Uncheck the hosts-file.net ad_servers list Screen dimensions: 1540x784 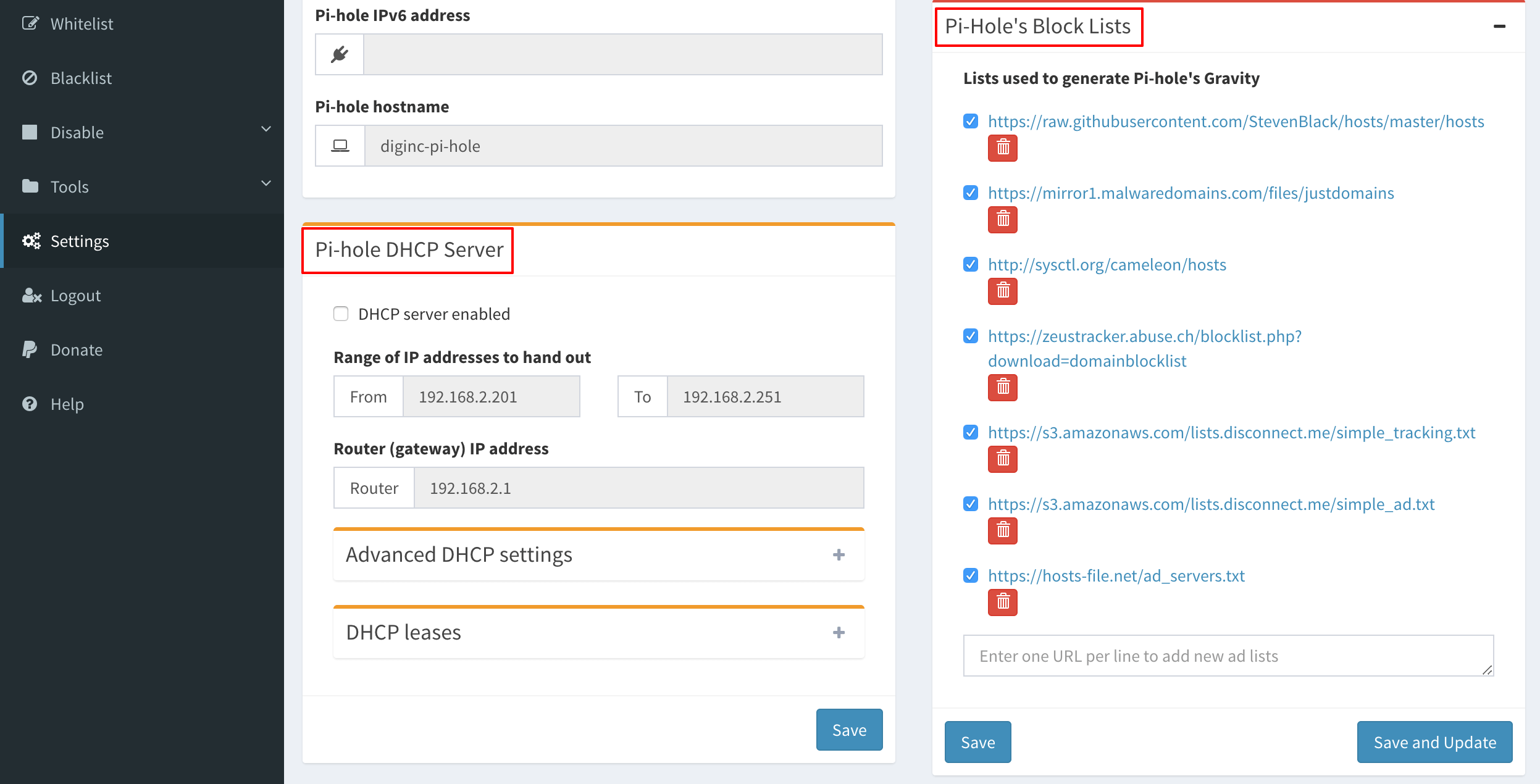971,575
